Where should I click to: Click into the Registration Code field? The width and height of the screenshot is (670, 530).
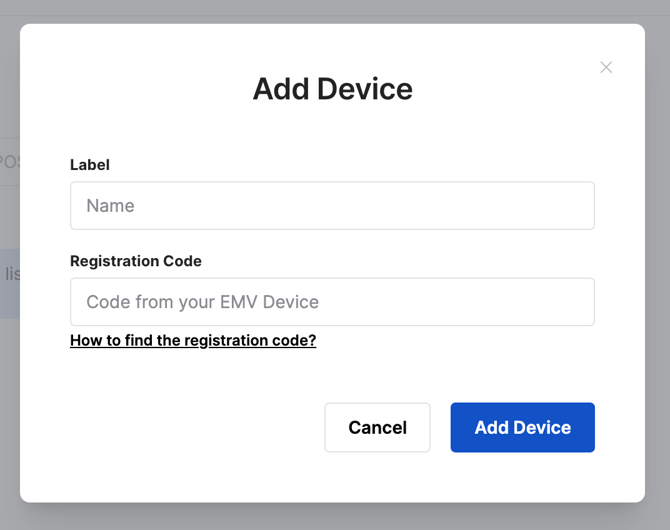332,302
